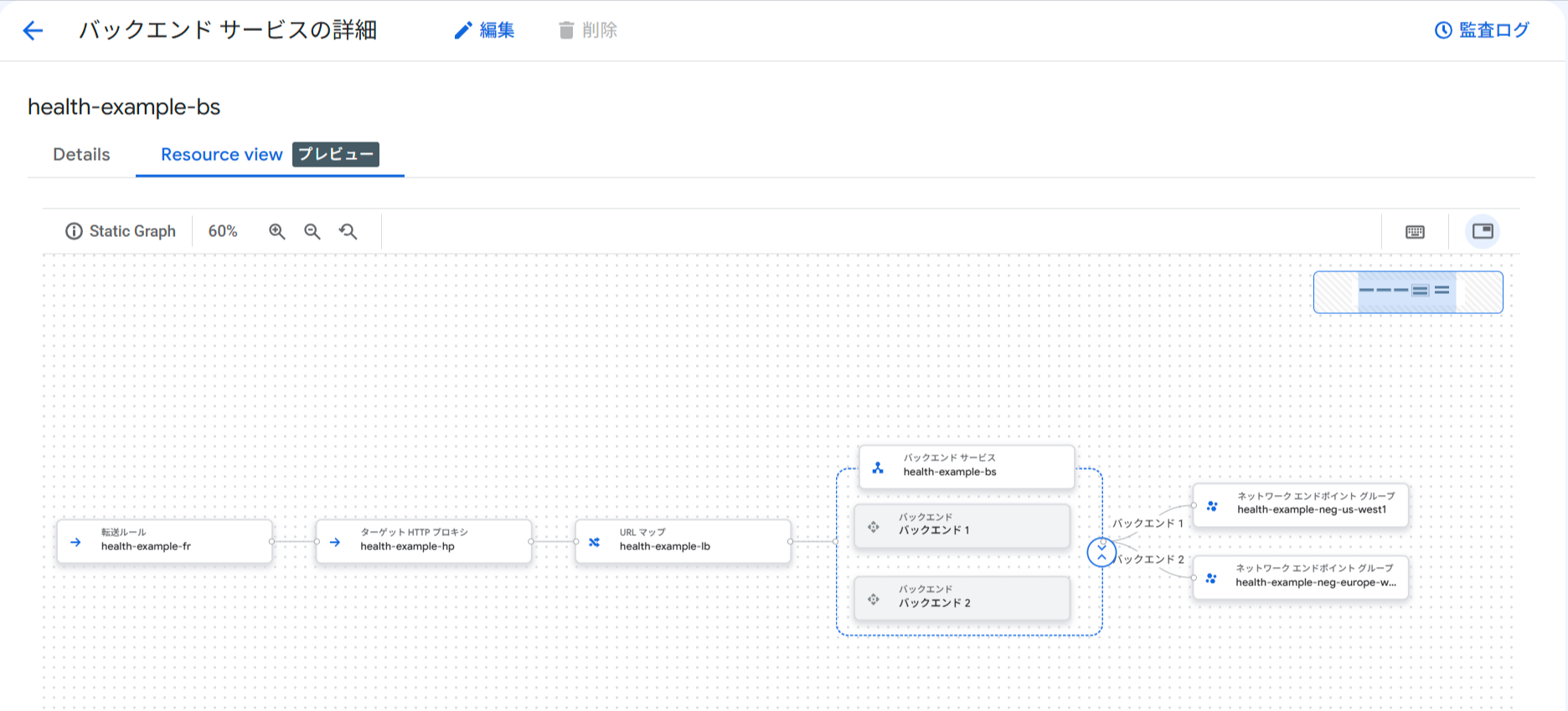Collapse the backend group with circular chevron
1568x711 pixels.
(1101, 552)
